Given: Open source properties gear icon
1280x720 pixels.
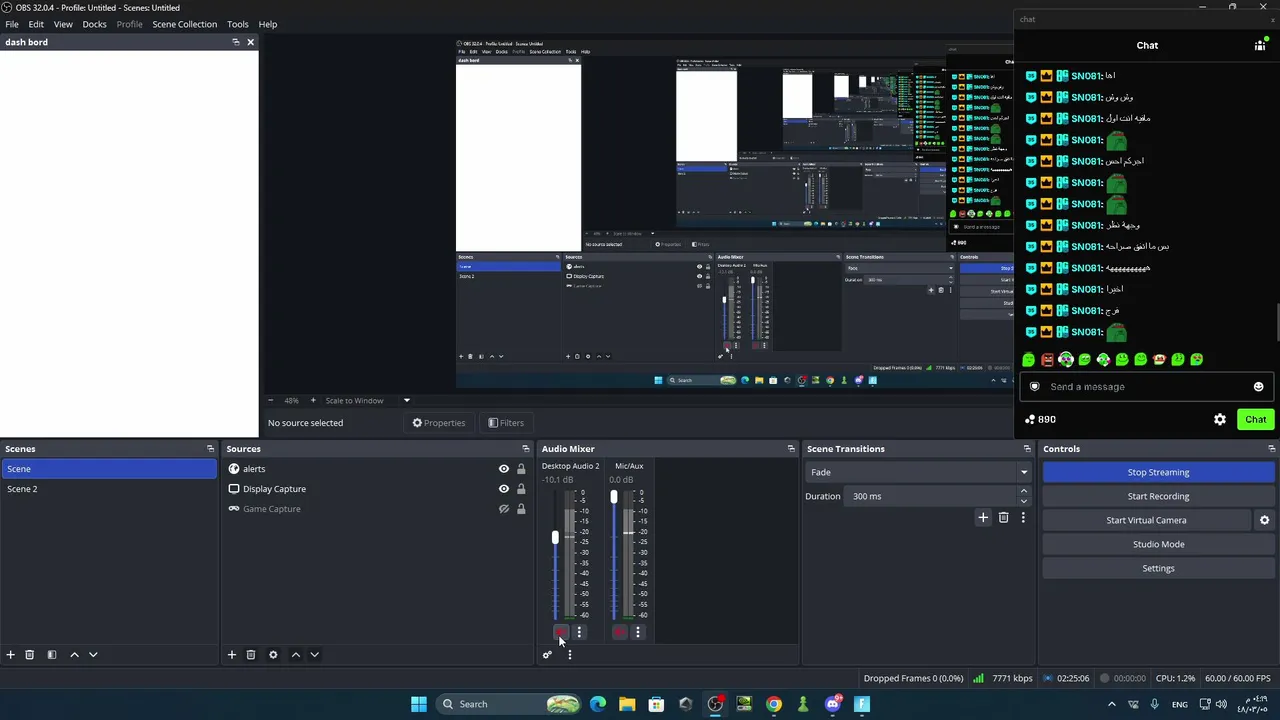Looking at the screenshot, I should (273, 654).
